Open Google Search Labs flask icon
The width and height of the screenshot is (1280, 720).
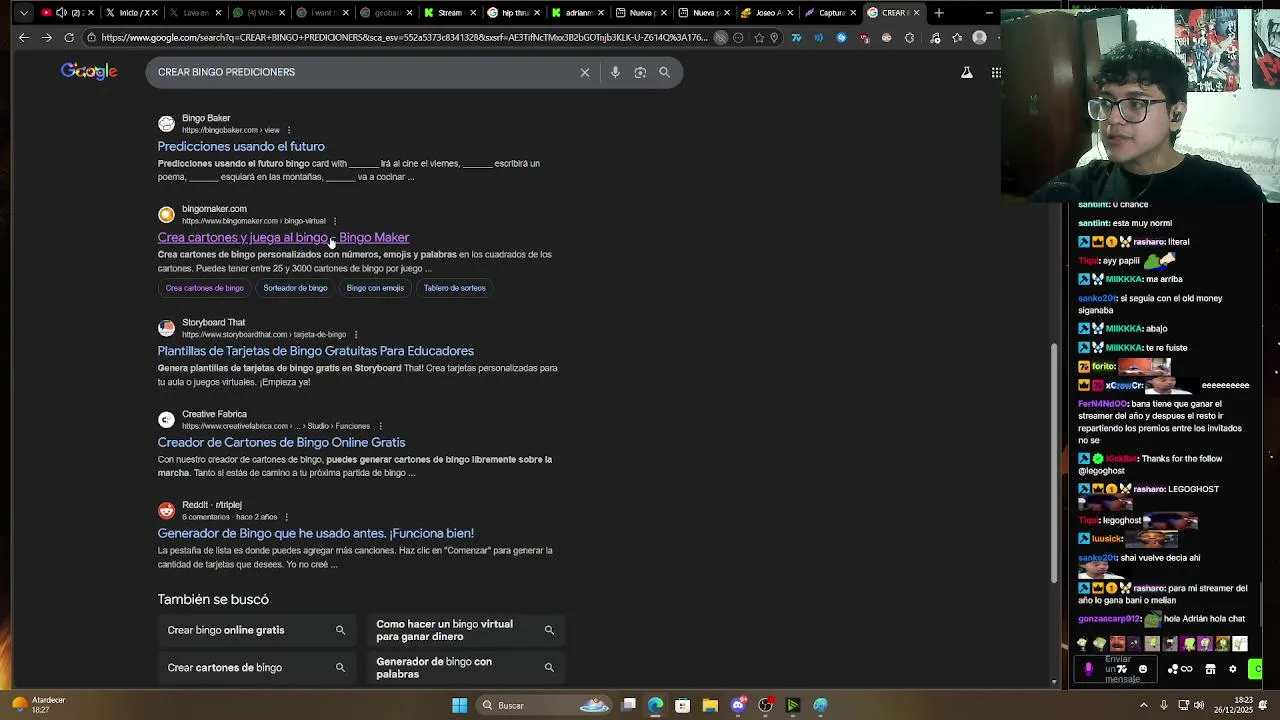[x=967, y=72]
